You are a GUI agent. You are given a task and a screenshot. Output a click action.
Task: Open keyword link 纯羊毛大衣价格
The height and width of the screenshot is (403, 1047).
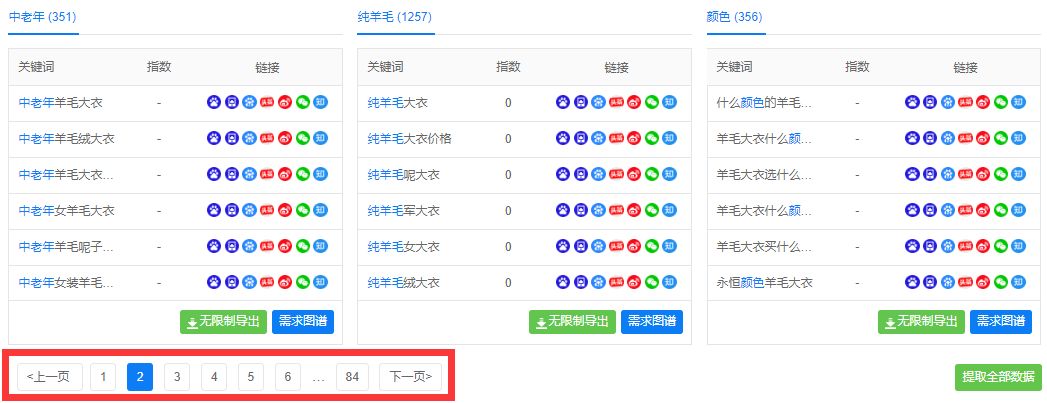[x=410, y=139]
